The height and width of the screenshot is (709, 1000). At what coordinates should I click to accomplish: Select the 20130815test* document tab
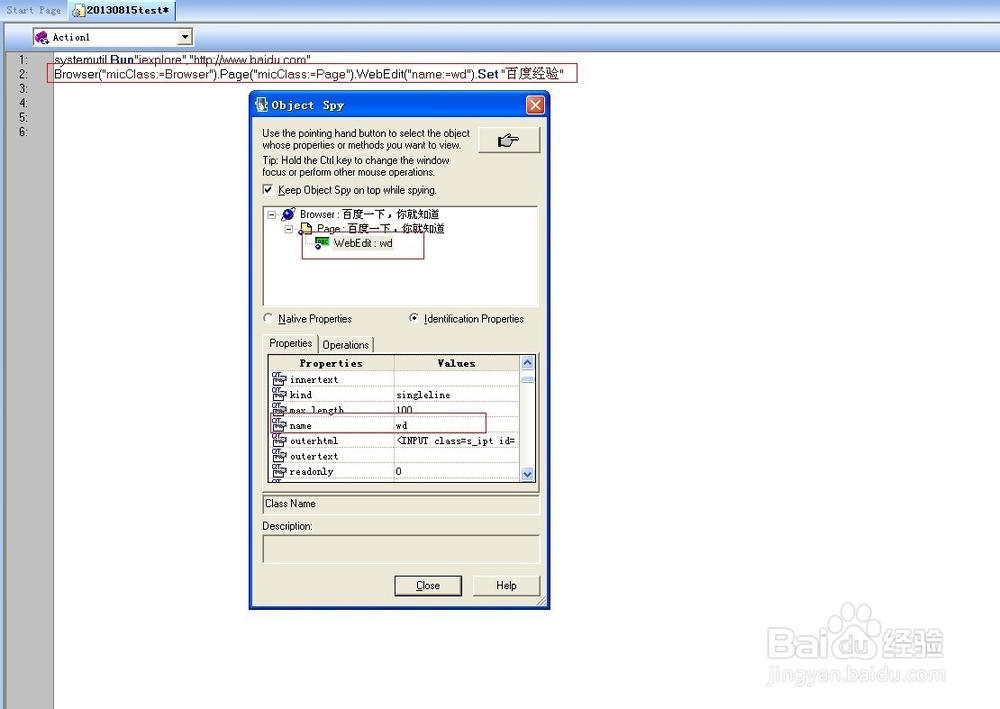point(122,10)
